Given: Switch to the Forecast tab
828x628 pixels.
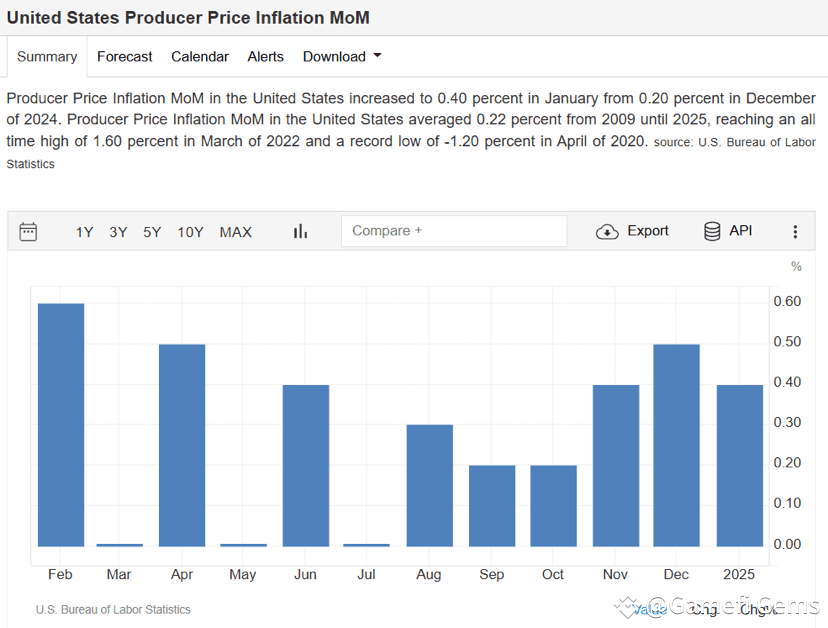Looking at the screenshot, I should tap(124, 57).
